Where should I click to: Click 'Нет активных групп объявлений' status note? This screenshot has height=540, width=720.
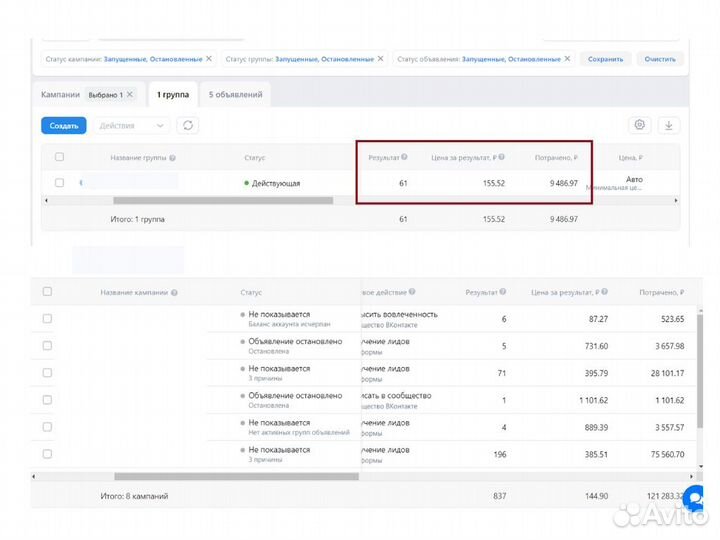click(x=299, y=433)
